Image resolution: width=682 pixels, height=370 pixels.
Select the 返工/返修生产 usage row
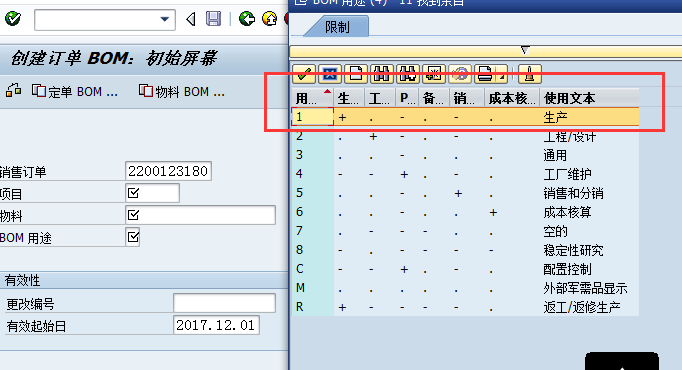(x=465, y=307)
